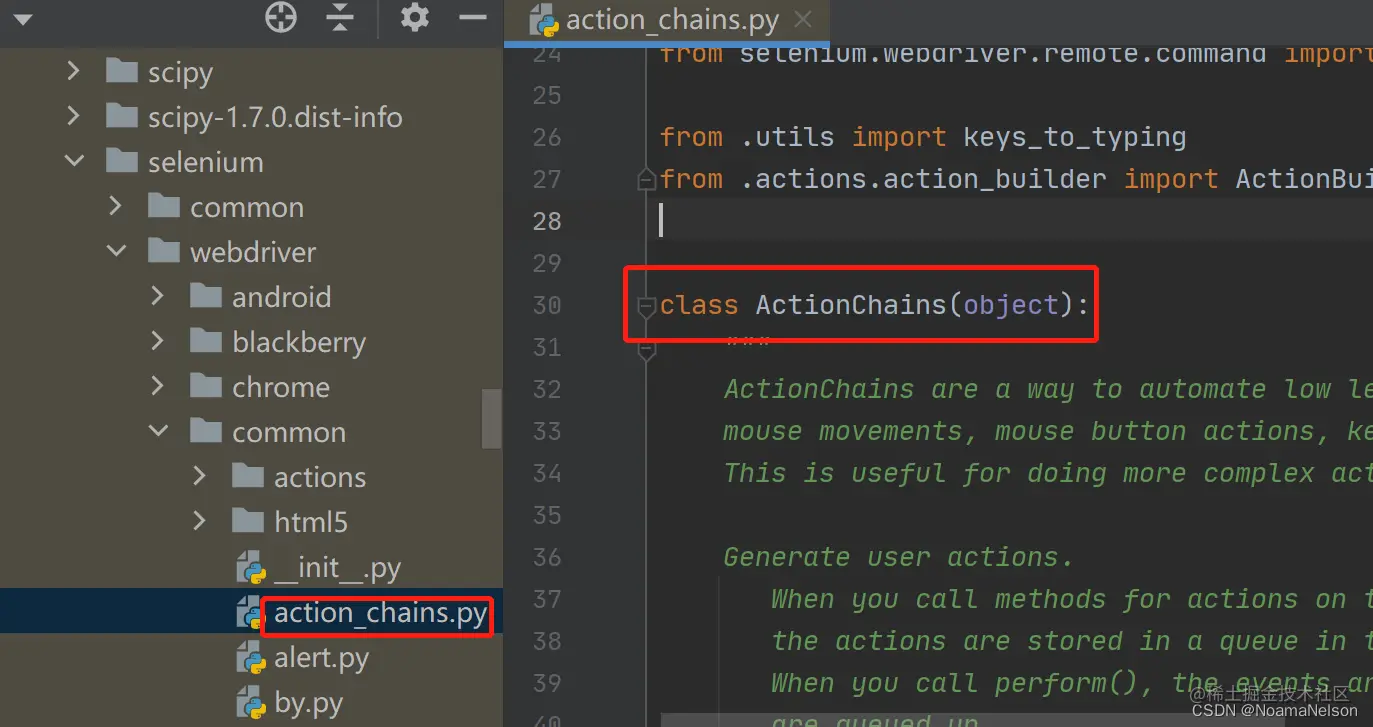Select the android tree item
The height and width of the screenshot is (727, 1373).
(281, 297)
